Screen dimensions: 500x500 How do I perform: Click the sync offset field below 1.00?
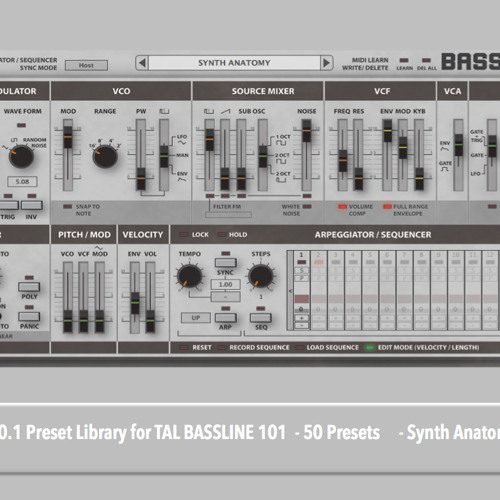[226, 297]
